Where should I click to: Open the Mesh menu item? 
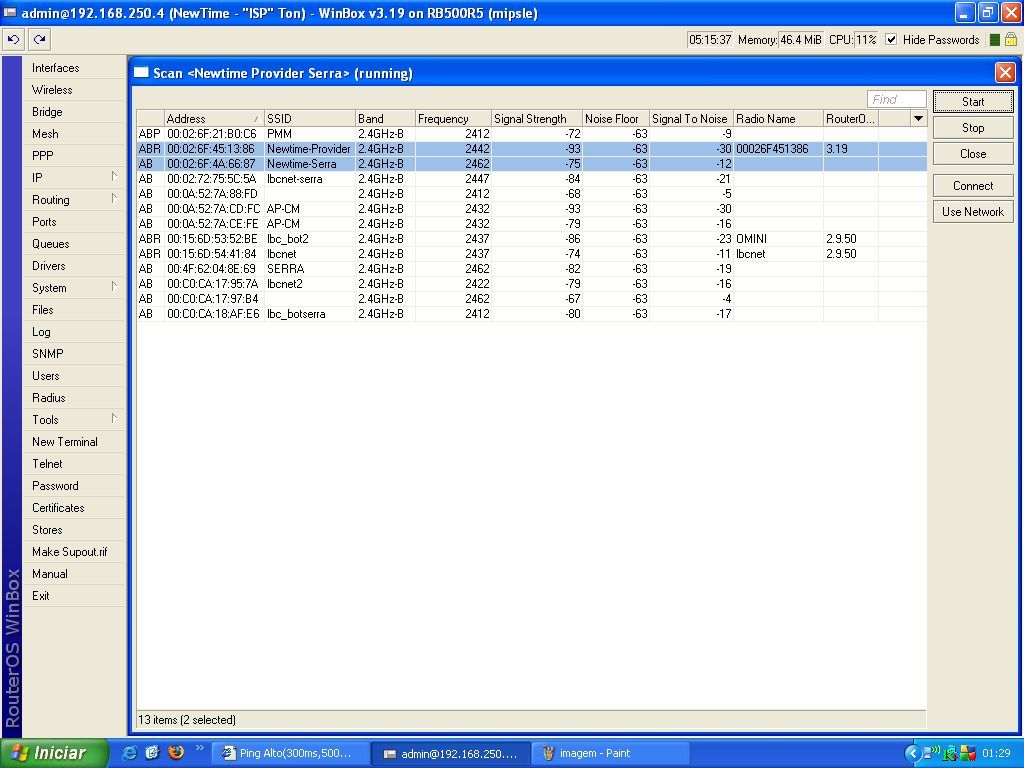click(74, 134)
